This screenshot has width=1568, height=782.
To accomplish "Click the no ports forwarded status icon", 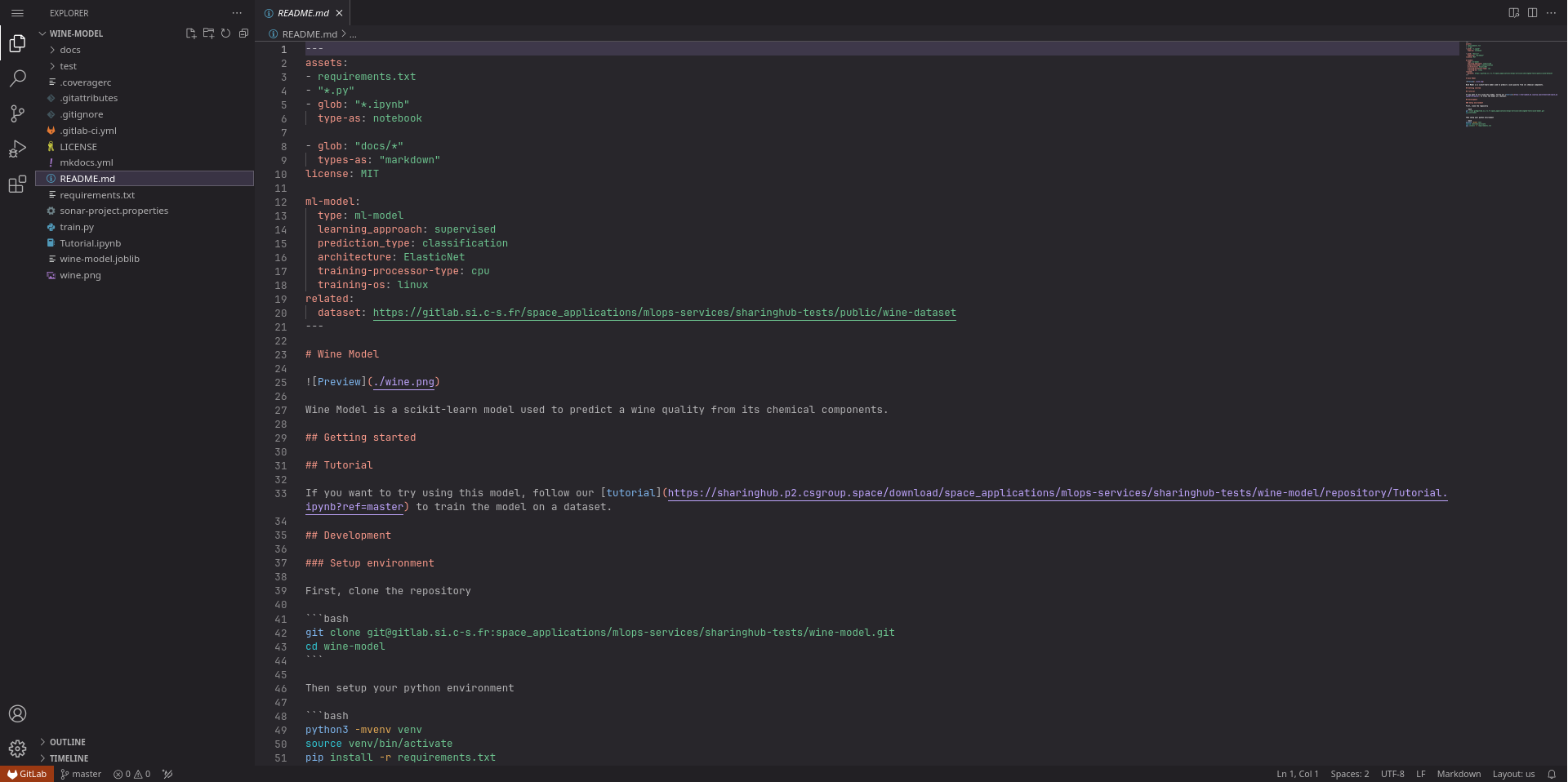I will 167,774.
